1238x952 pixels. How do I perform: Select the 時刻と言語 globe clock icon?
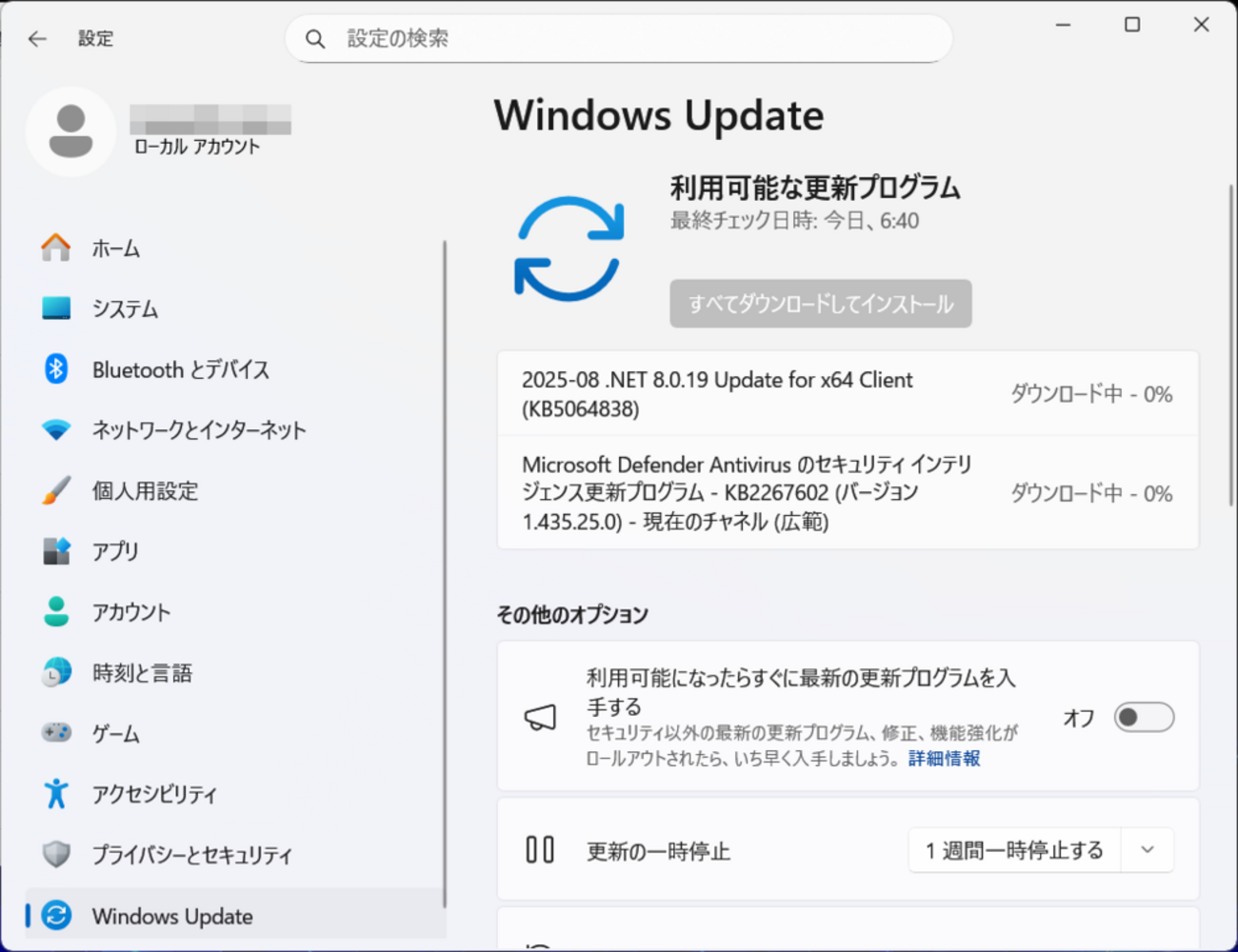coord(56,672)
